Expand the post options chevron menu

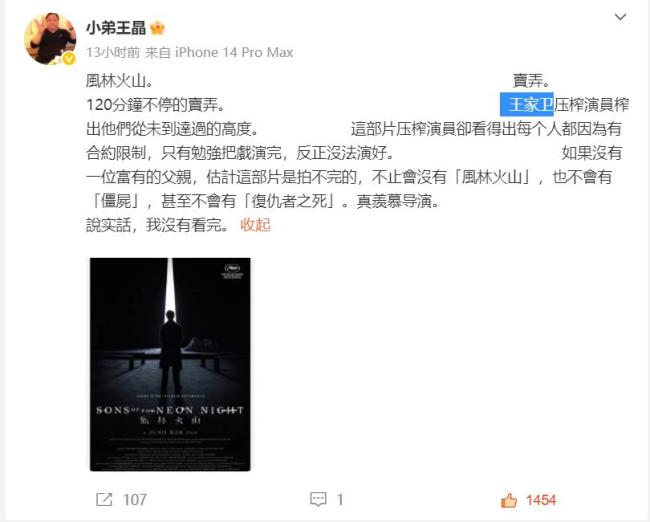pos(620,17)
